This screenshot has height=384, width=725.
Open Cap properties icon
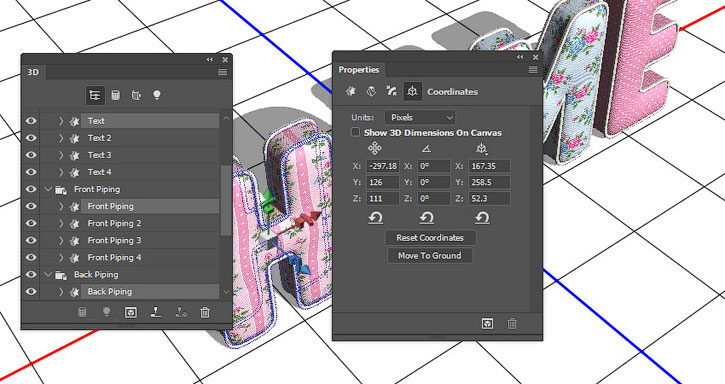391,92
